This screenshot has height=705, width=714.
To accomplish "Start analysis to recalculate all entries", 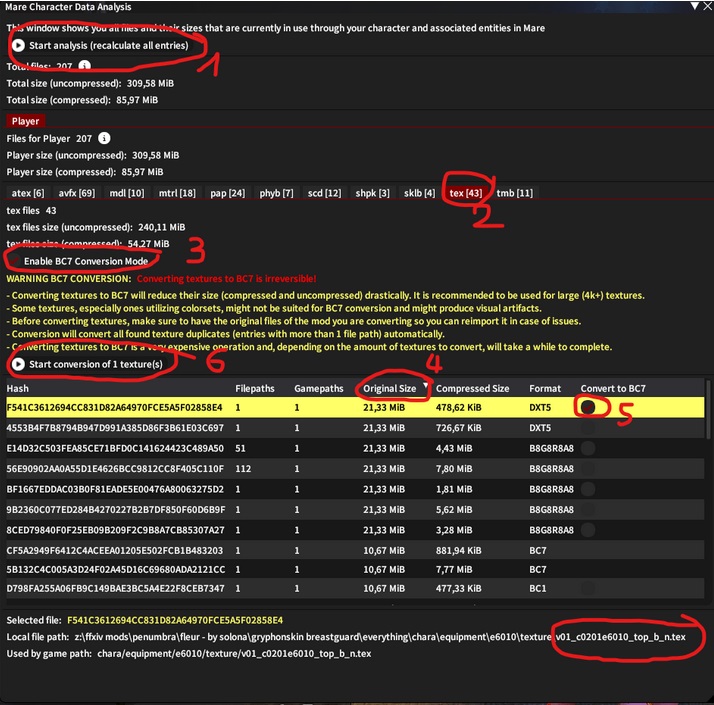I will (100, 45).
